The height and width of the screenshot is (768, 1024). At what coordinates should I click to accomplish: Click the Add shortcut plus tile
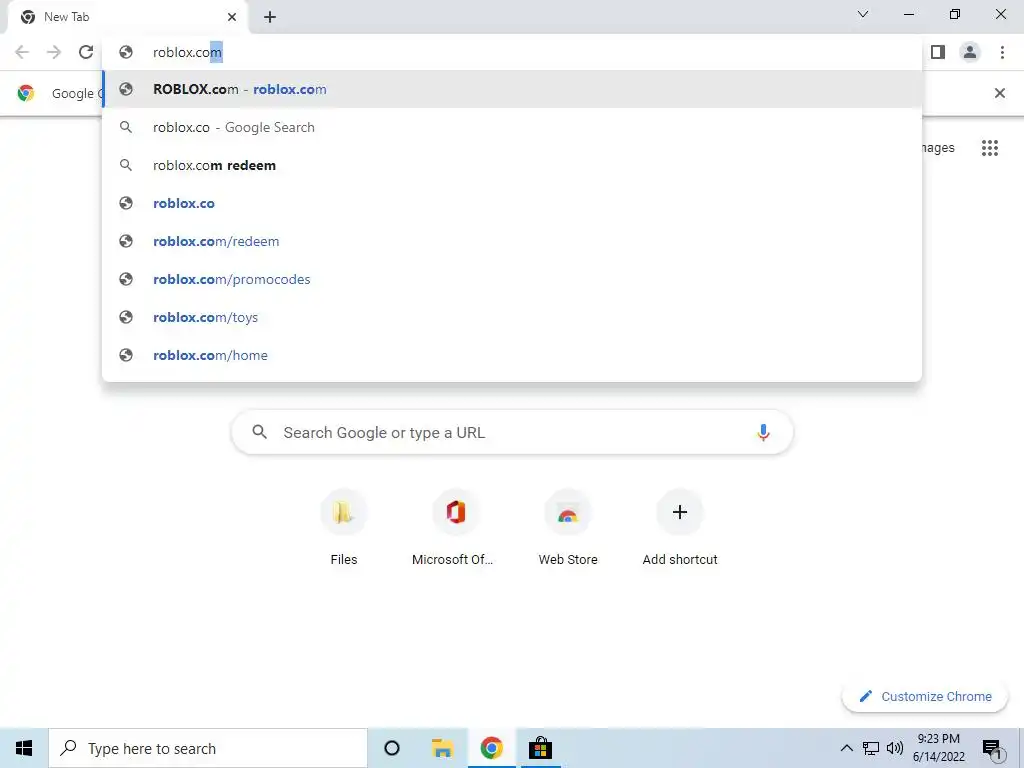pyautogui.click(x=680, y=528)
